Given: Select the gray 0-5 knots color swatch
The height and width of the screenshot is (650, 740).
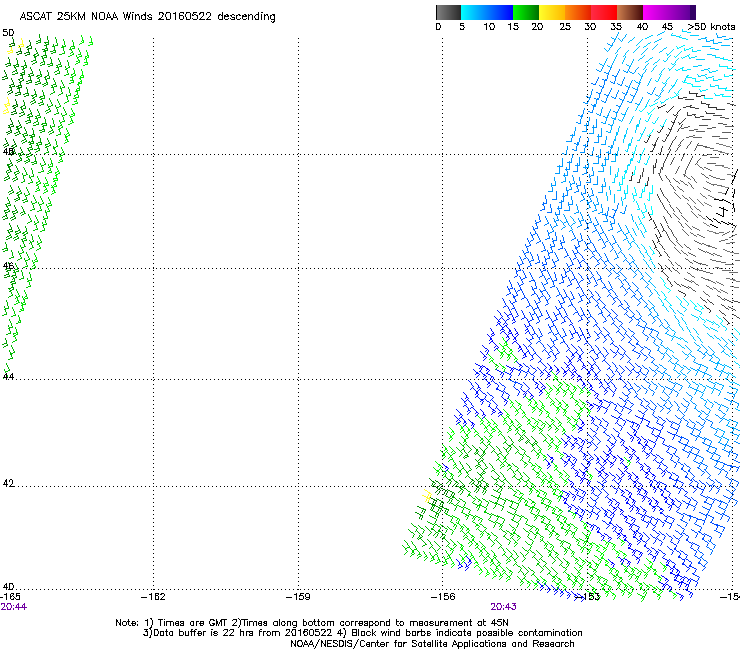Looking at the screenshot, I should [448, 12].
